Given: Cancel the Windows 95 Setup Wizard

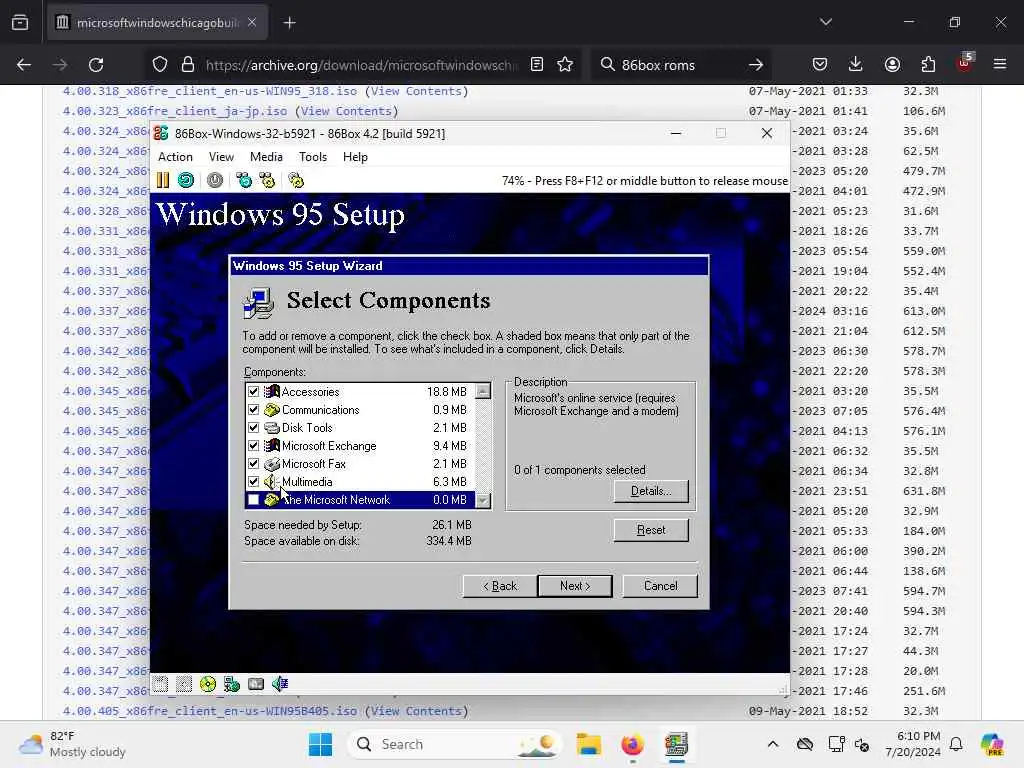Looking at the screenshot, I should [660, 586].
